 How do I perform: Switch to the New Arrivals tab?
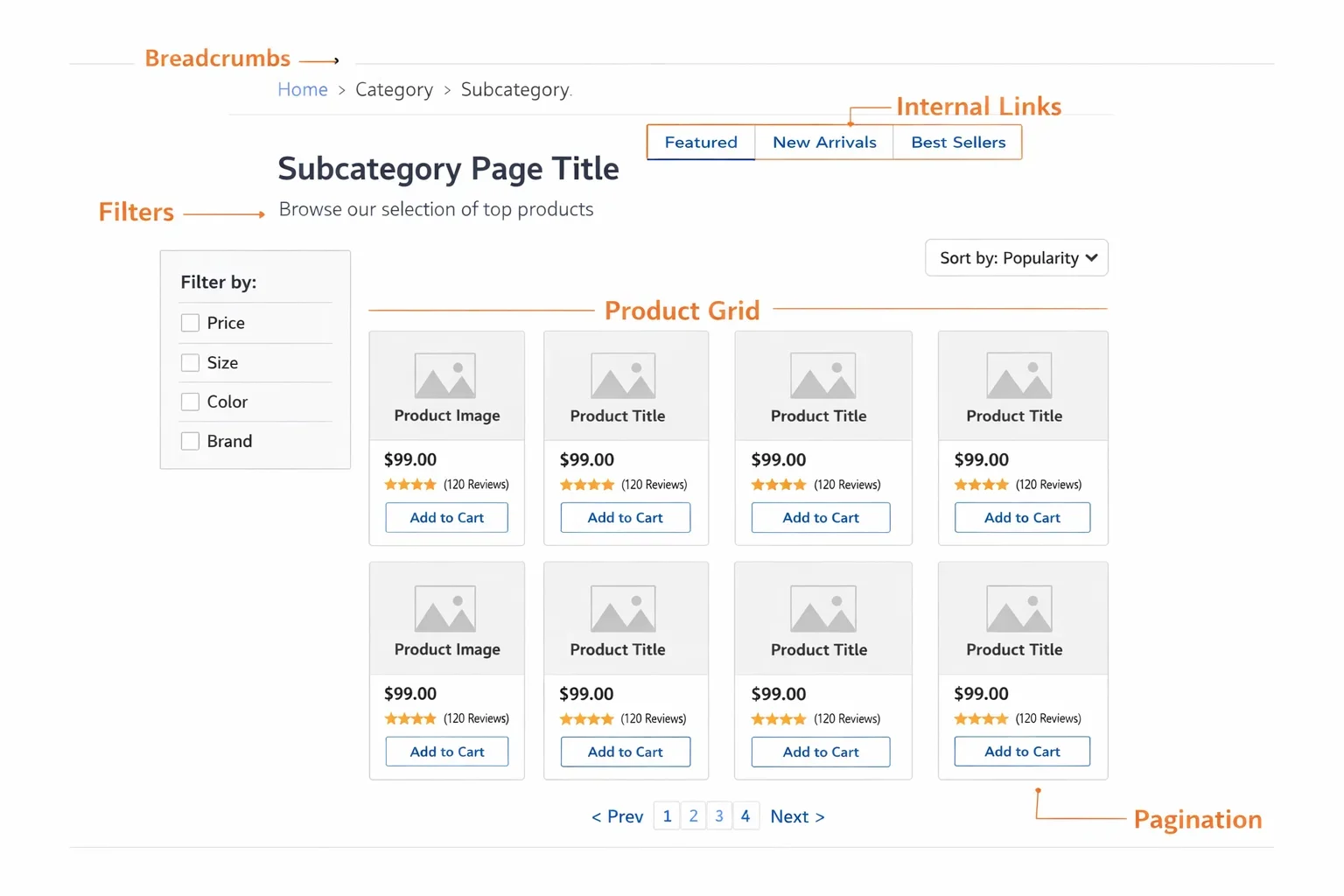(x=823, y=142)
